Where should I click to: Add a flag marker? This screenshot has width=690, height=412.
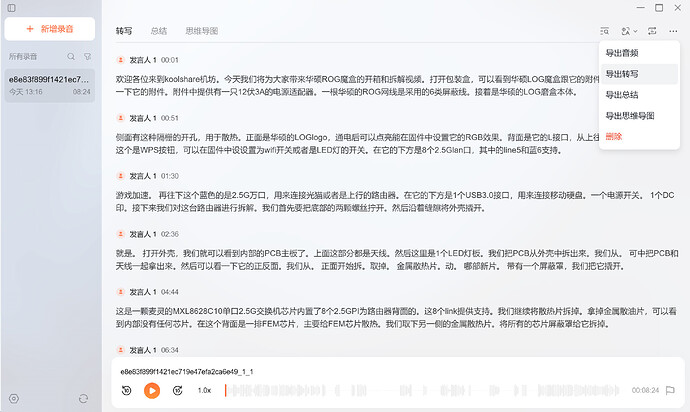pyautogui.click(x=670, y=390)
